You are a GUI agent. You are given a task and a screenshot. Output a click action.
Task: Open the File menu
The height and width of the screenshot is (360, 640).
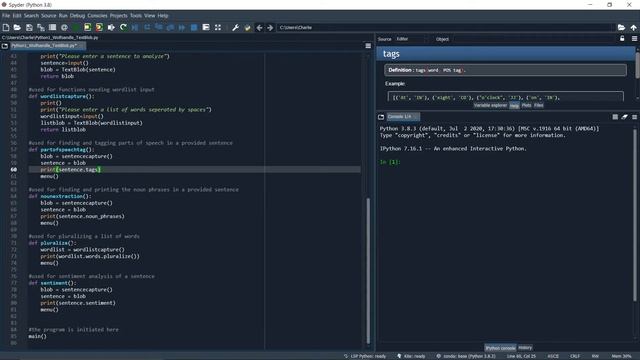coord(6,16)
